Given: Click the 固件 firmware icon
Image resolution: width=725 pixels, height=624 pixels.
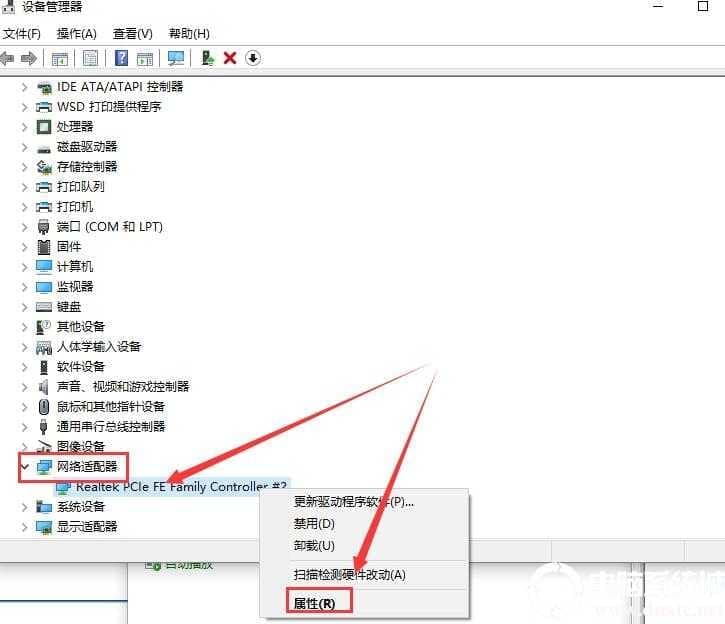Looking at the screenshot, I should coord(43,247).
